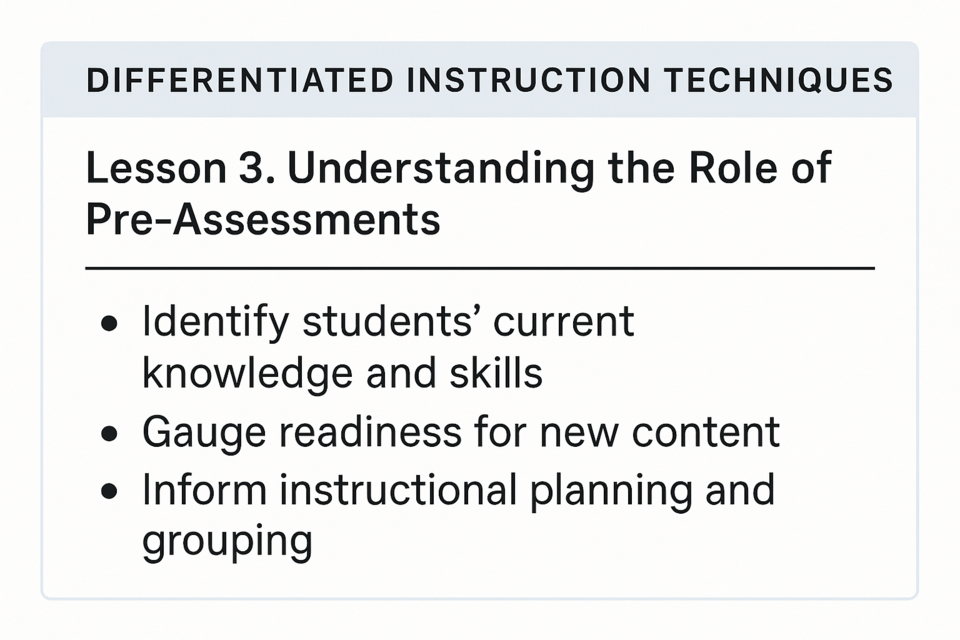Click the bullet dot beside Inform instructional
The image size is (960, 640).
tap(110, 491)
